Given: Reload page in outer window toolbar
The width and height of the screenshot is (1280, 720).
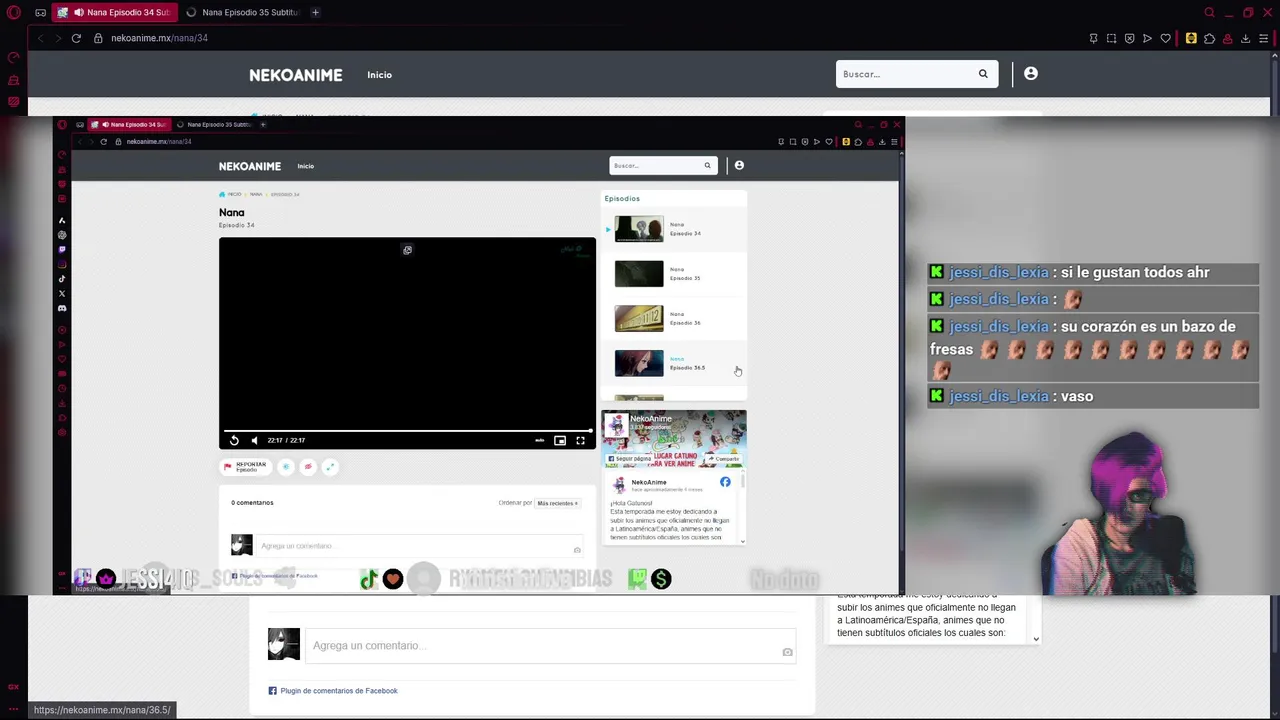Looking at the screenshot, I should pyautogui.click(x=76, y=38).
